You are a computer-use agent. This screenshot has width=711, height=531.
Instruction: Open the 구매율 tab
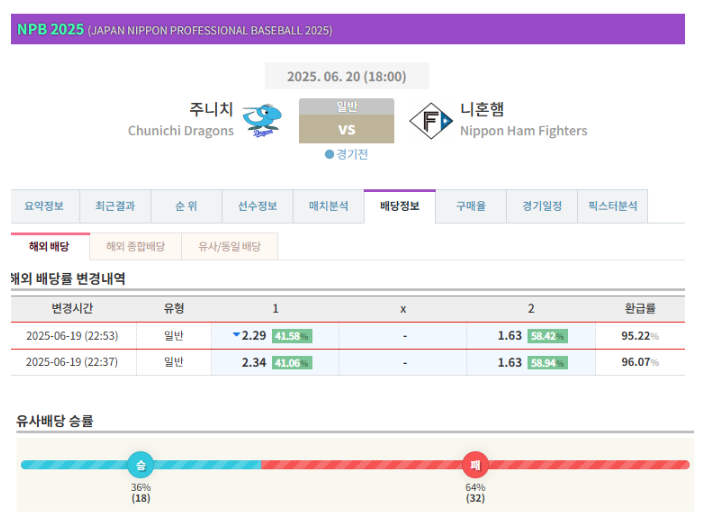pyautogui.click(x=471, y=206)
